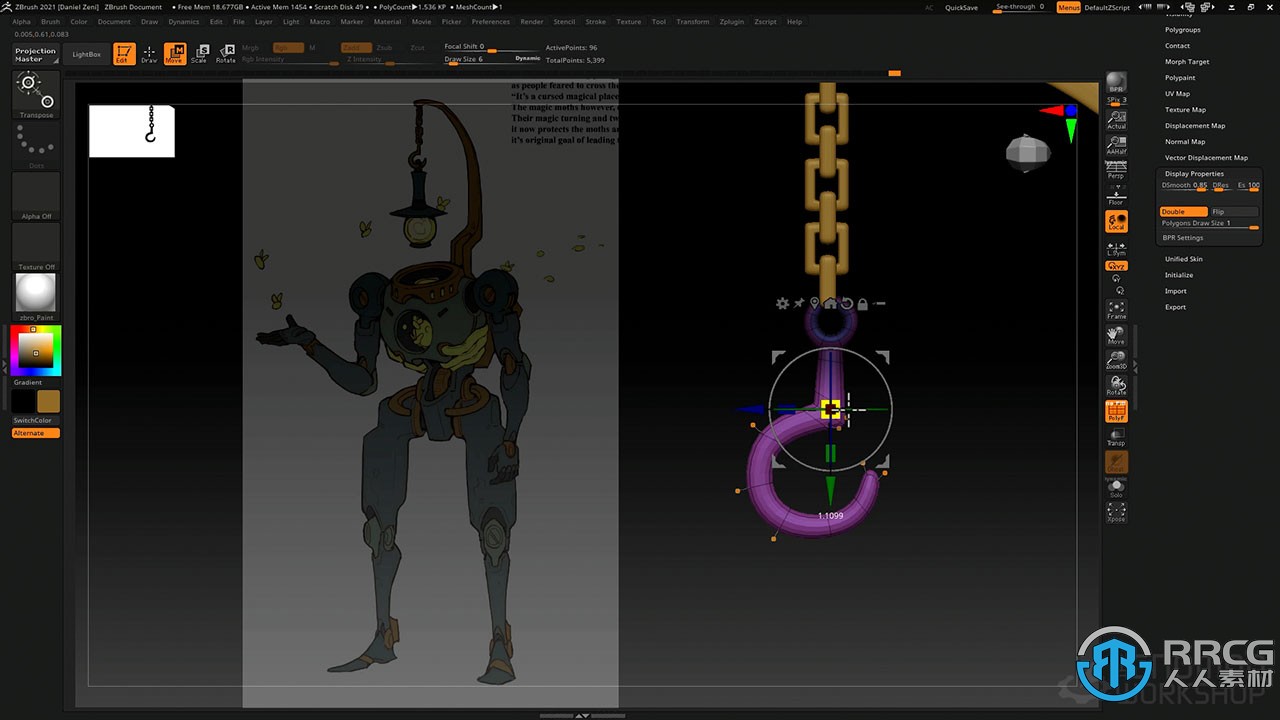Click the camera view orientation head
This screenshot has width=1280, height=720.
(1029, 152)
